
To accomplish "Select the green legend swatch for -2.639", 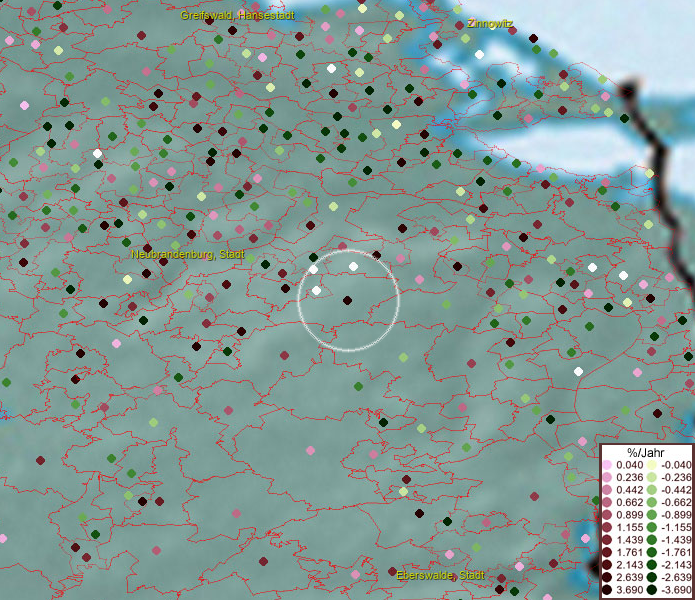I will pyautogui.click(x=652, y=577).
